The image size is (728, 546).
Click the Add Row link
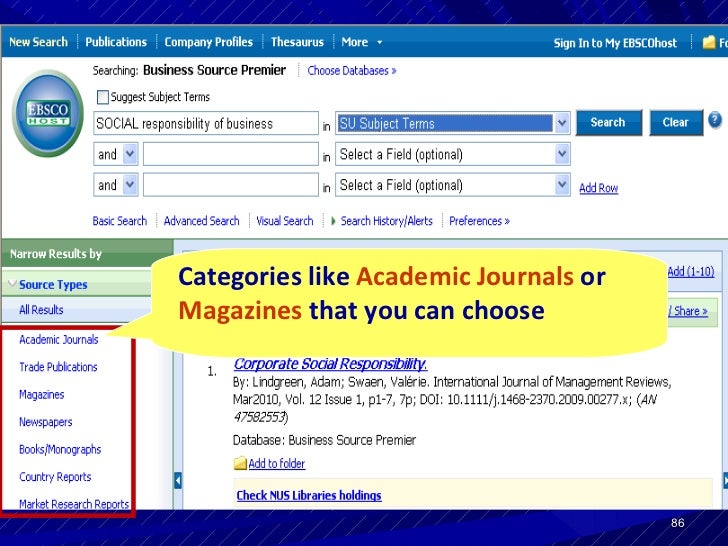(598, 188)
